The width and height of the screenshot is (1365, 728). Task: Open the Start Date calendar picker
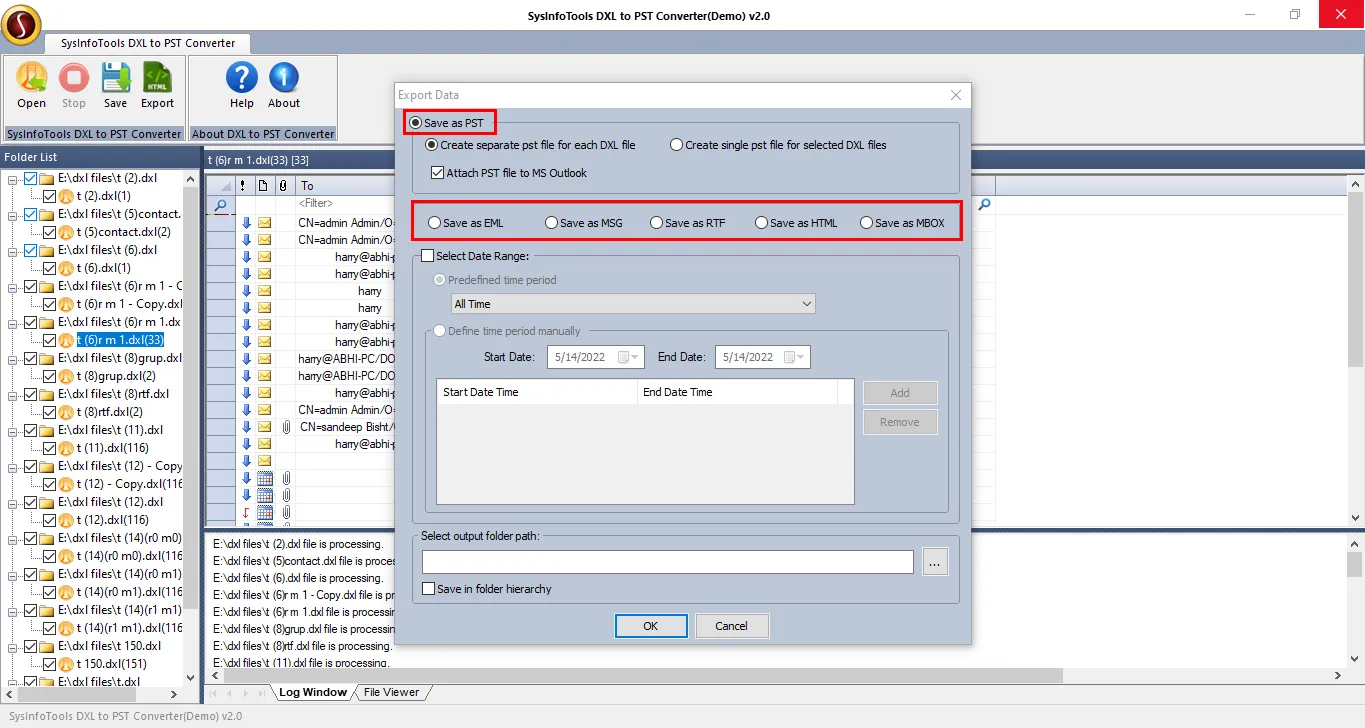click(626, 357)
